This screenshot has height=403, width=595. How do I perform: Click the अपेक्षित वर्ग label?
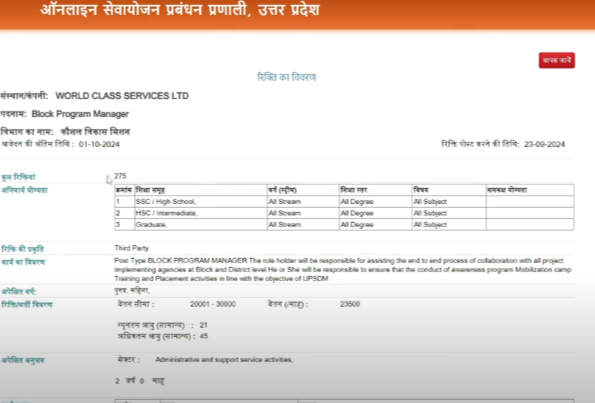pyautogui.click(x=19, y=291)
